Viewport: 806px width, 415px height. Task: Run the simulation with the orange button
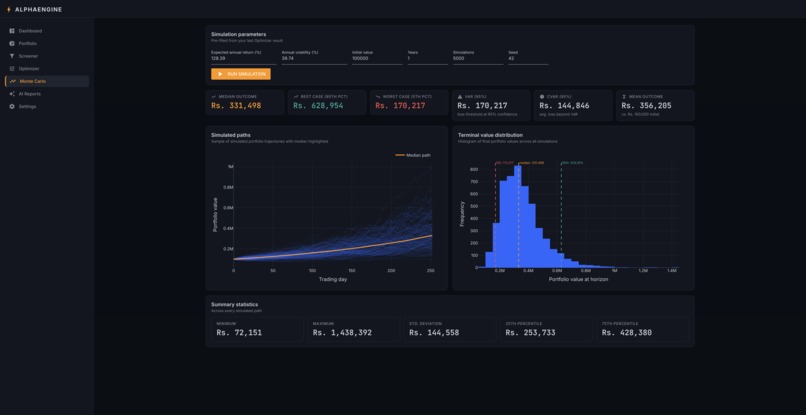pyautogui.click(x=241, y=74)
